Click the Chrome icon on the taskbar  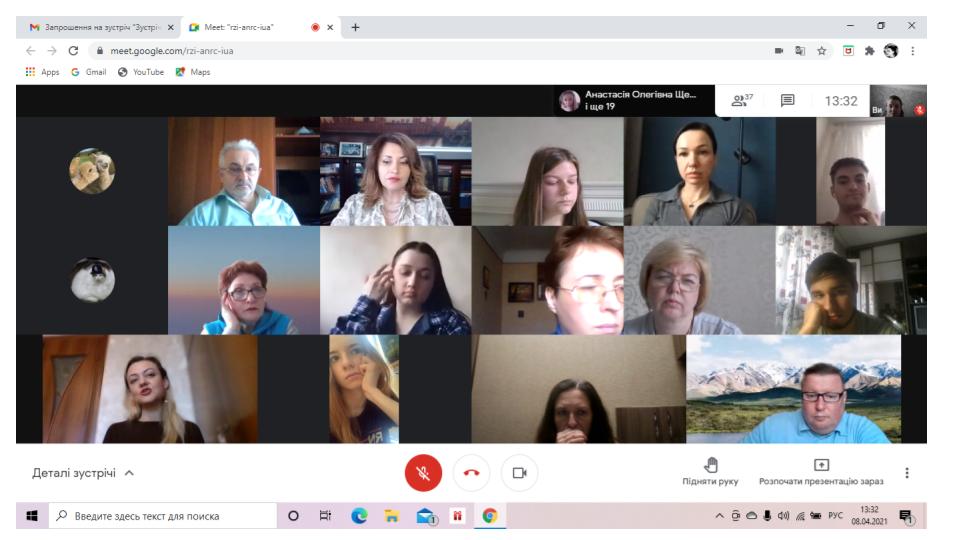coord(490,516)
